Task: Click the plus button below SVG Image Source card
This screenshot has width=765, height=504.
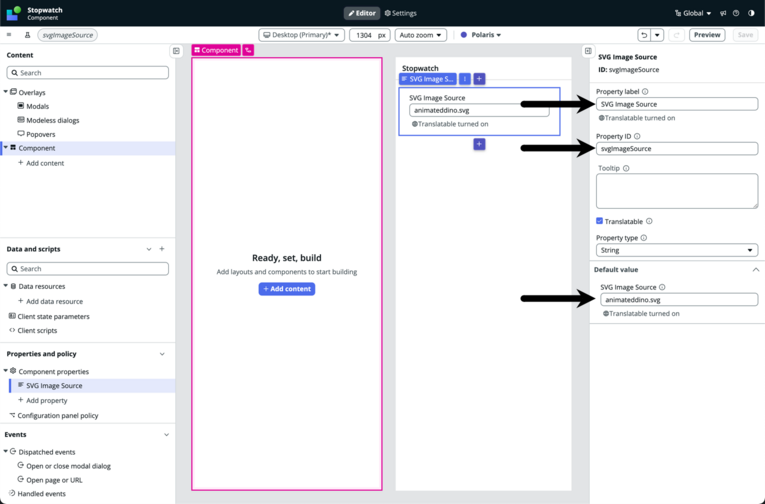Action: pyautogui.click(x=479, y=144)
